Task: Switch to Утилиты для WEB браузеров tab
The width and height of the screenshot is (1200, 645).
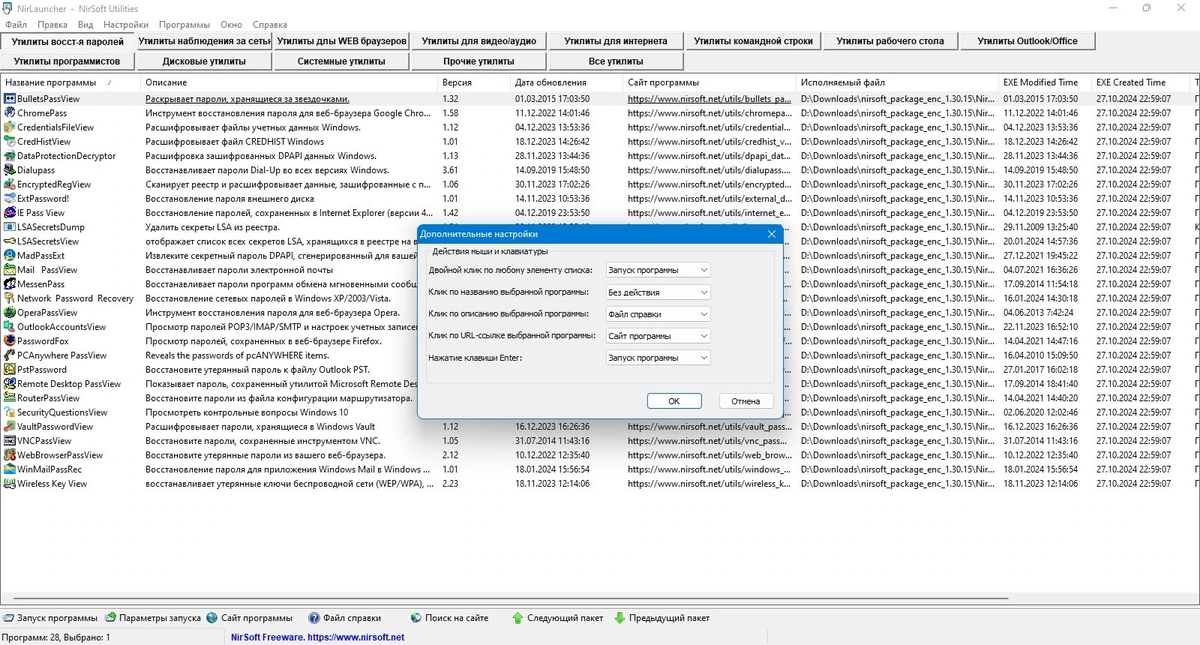Action: [x=341, y=41]
